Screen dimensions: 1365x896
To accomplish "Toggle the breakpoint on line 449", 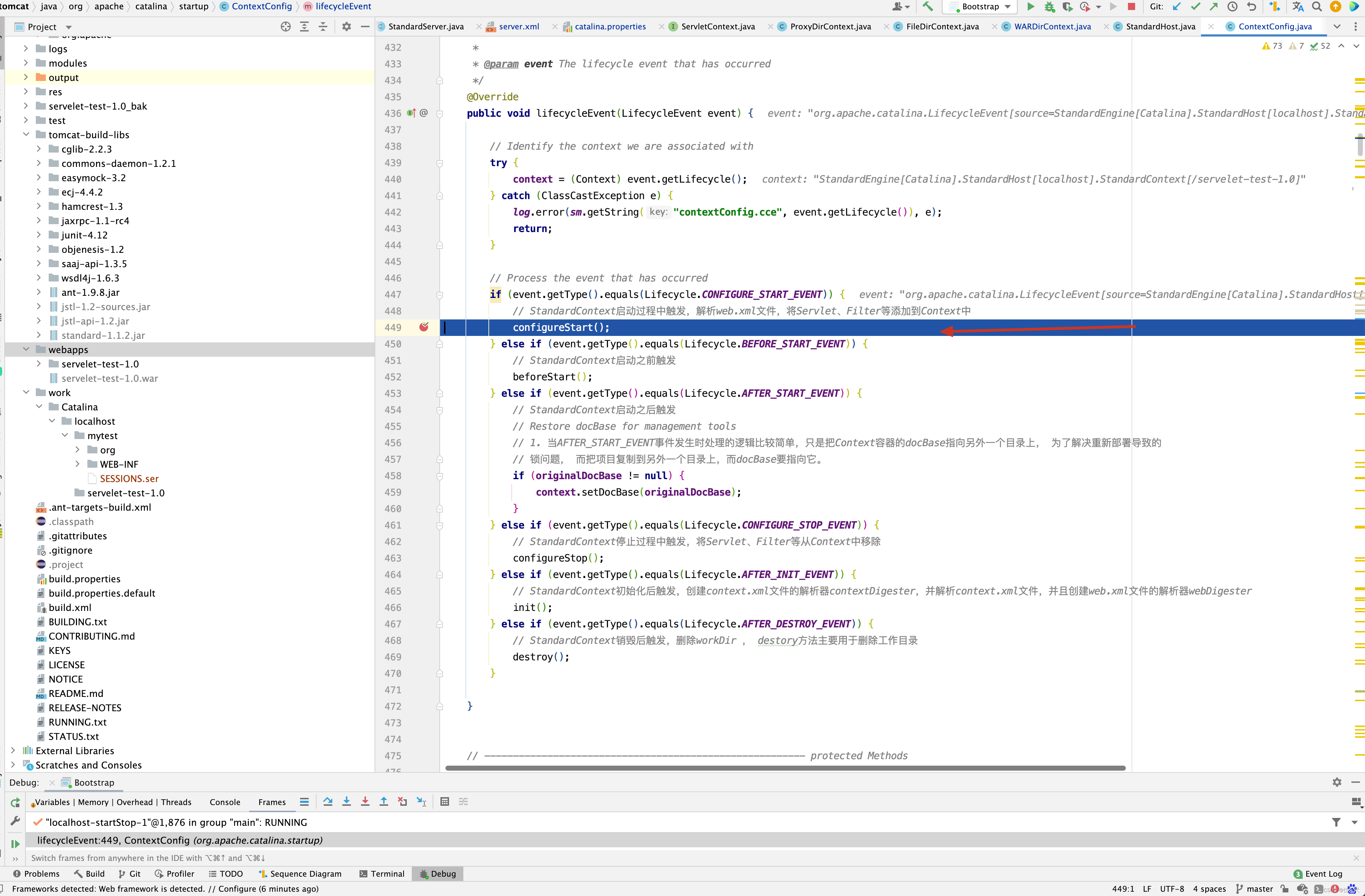I will click(x=424, y=327).
